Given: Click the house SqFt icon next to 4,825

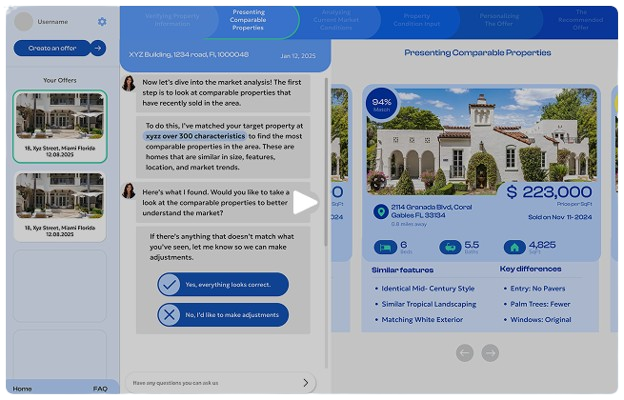Looking at the screenshot, I should pos(515,248).
